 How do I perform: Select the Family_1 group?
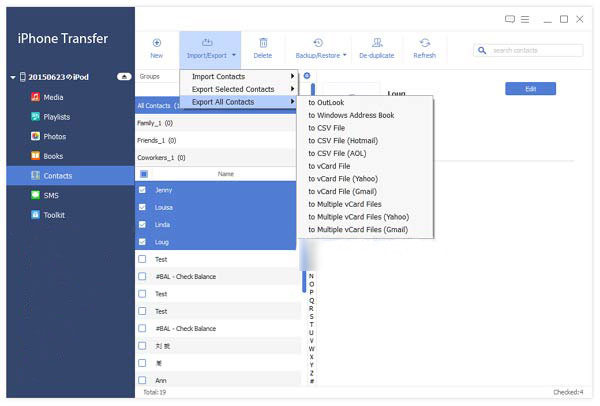tap(216, 123)
